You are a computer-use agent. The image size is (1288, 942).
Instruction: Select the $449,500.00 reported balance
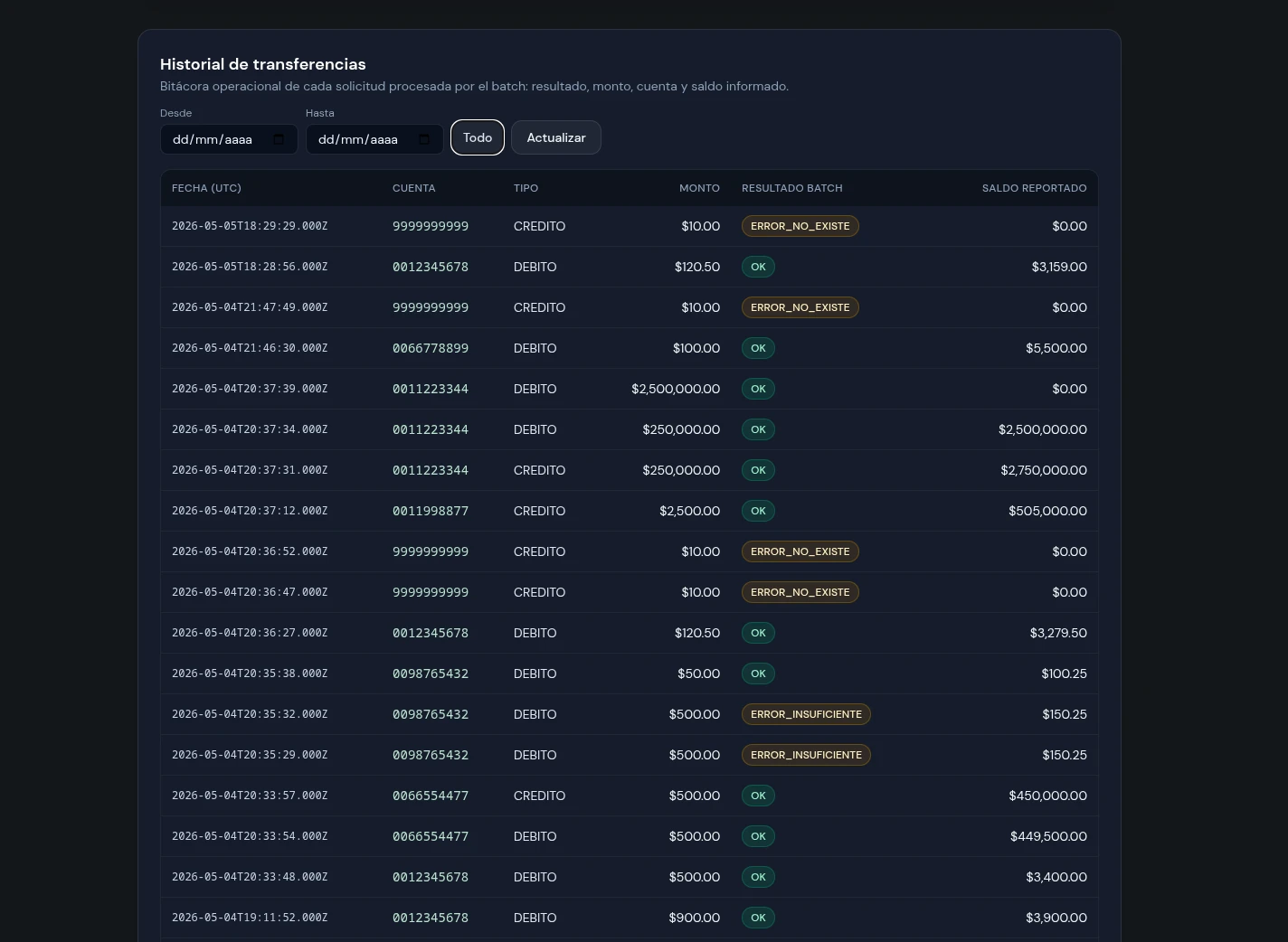coord(1049,836)
